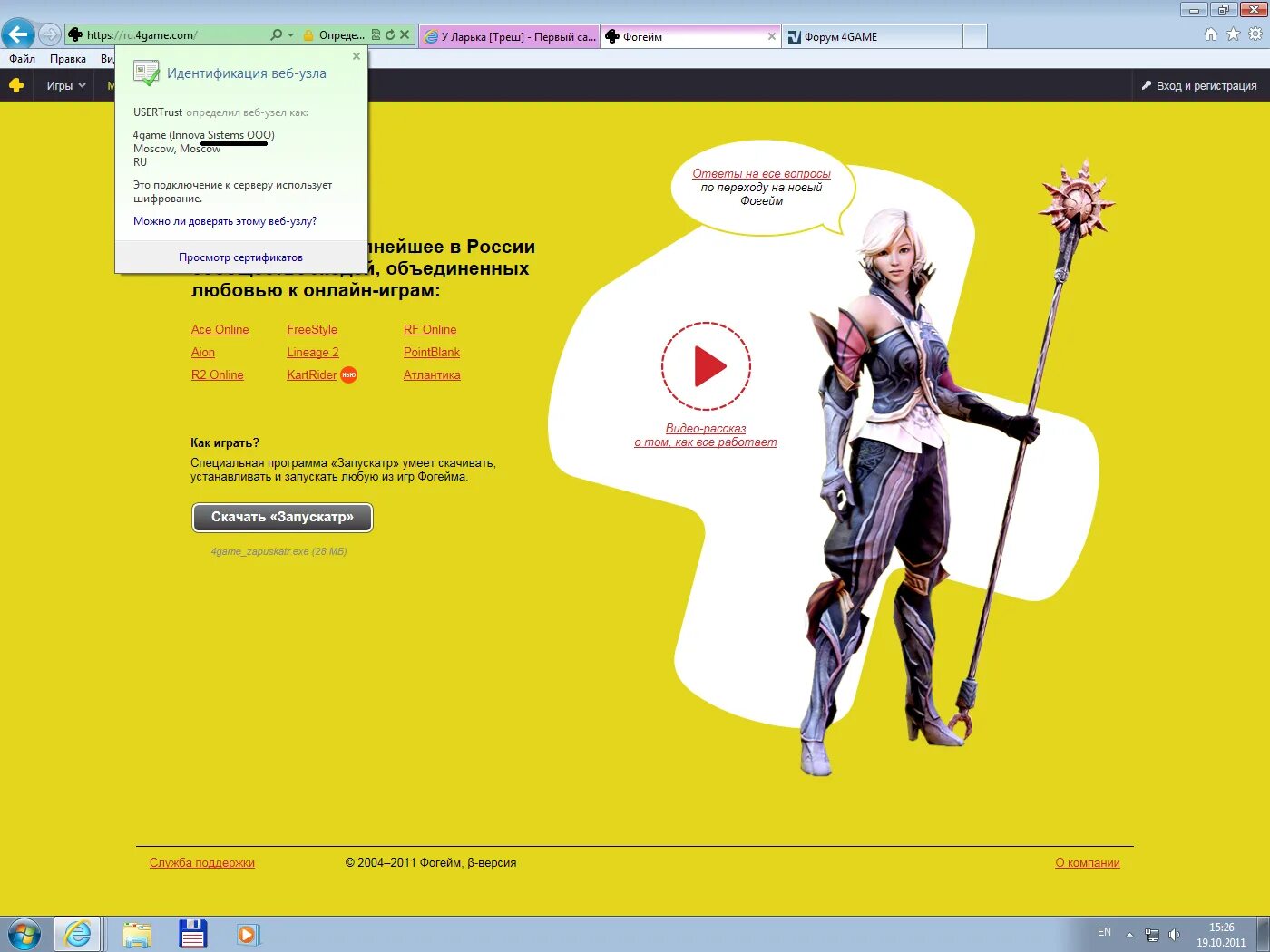Open the 'Файл' menu

23,59
